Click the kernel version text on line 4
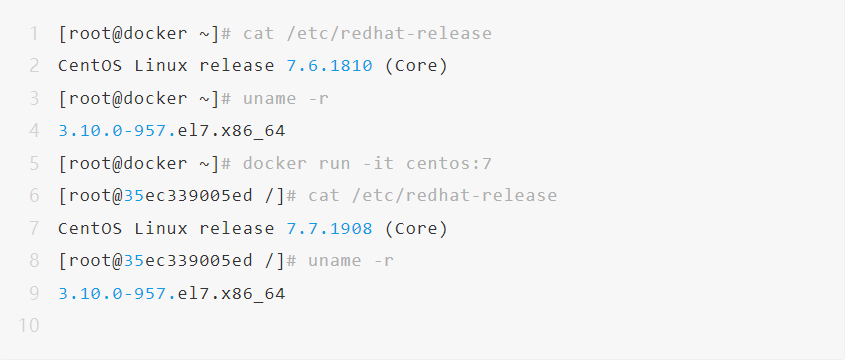 point(172,131)
